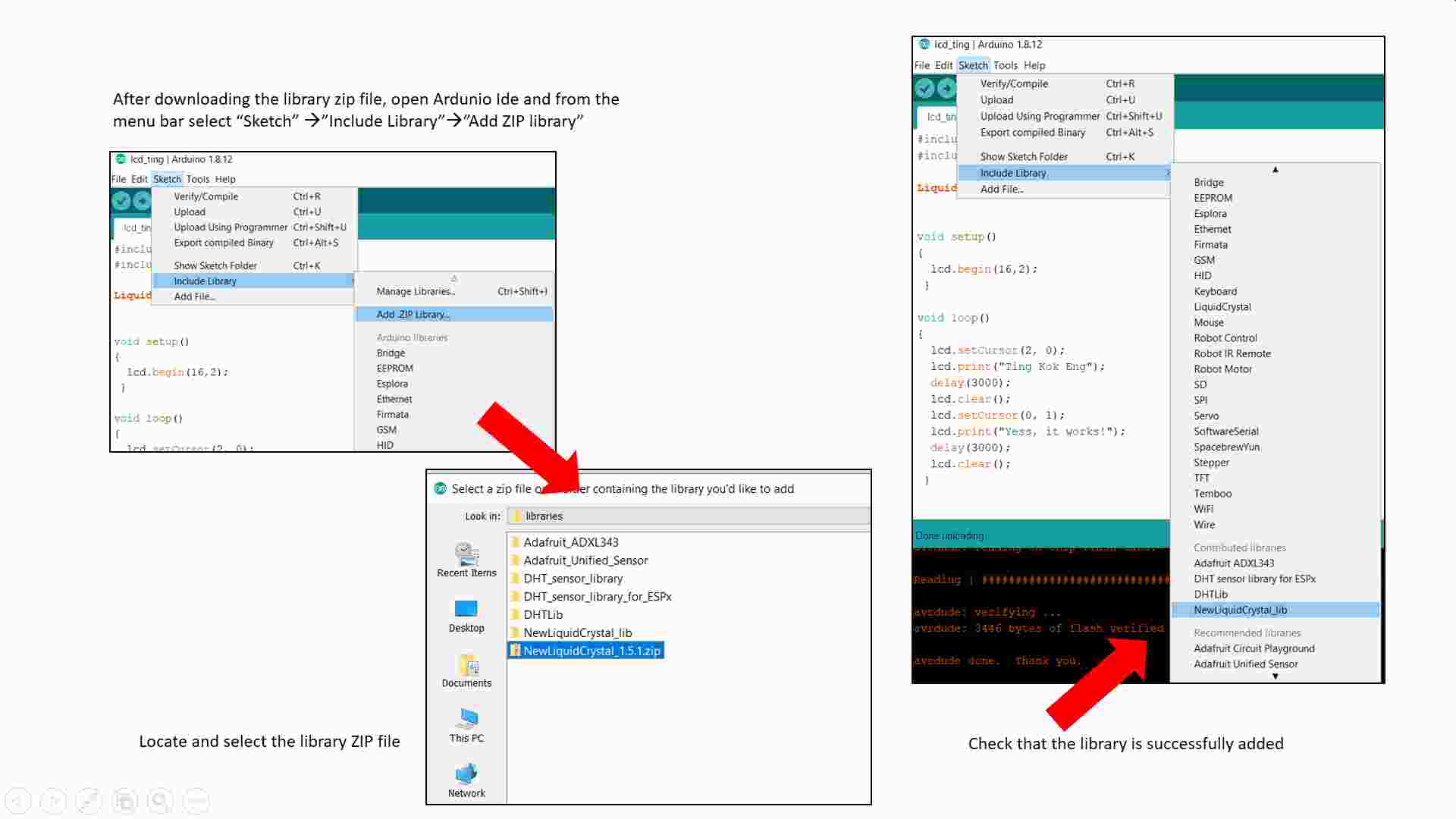Select Servo library in right window list
The image size is (1456, 819).
click(1276, 416)
